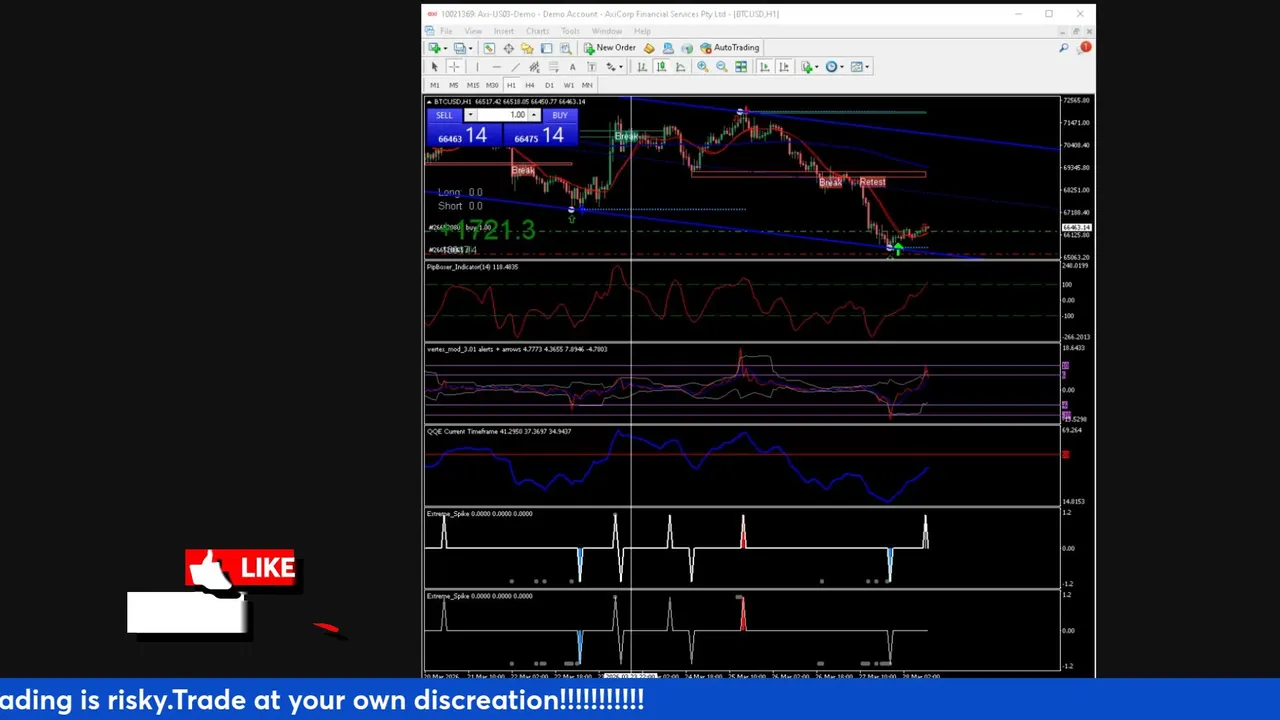Open the Data Window crosshair-target icon
This screenshot has height=720, width=1280.
(508, 48)
